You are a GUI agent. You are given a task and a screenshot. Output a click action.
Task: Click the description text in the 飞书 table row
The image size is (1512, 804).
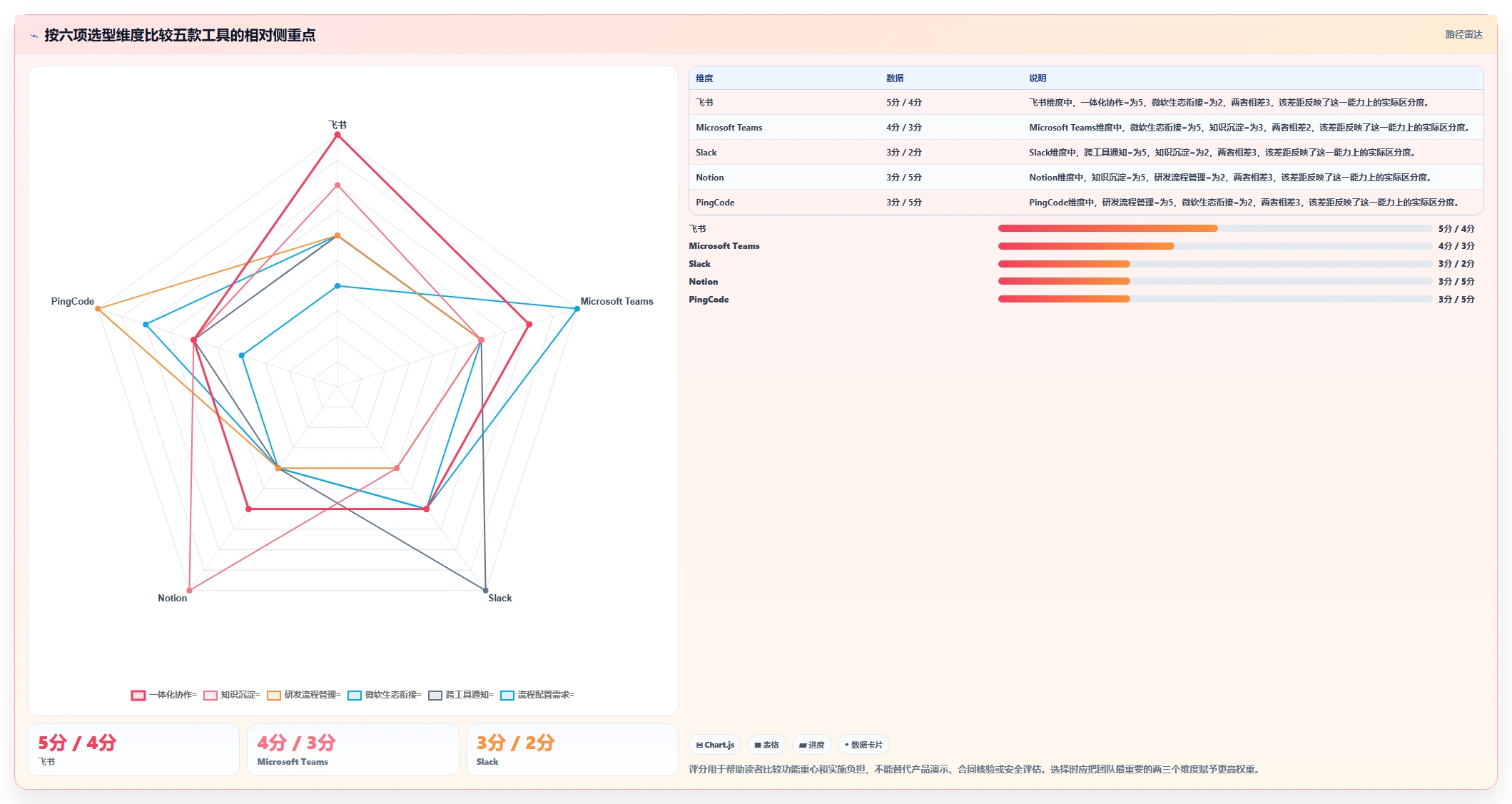(x=1230, y=103)
